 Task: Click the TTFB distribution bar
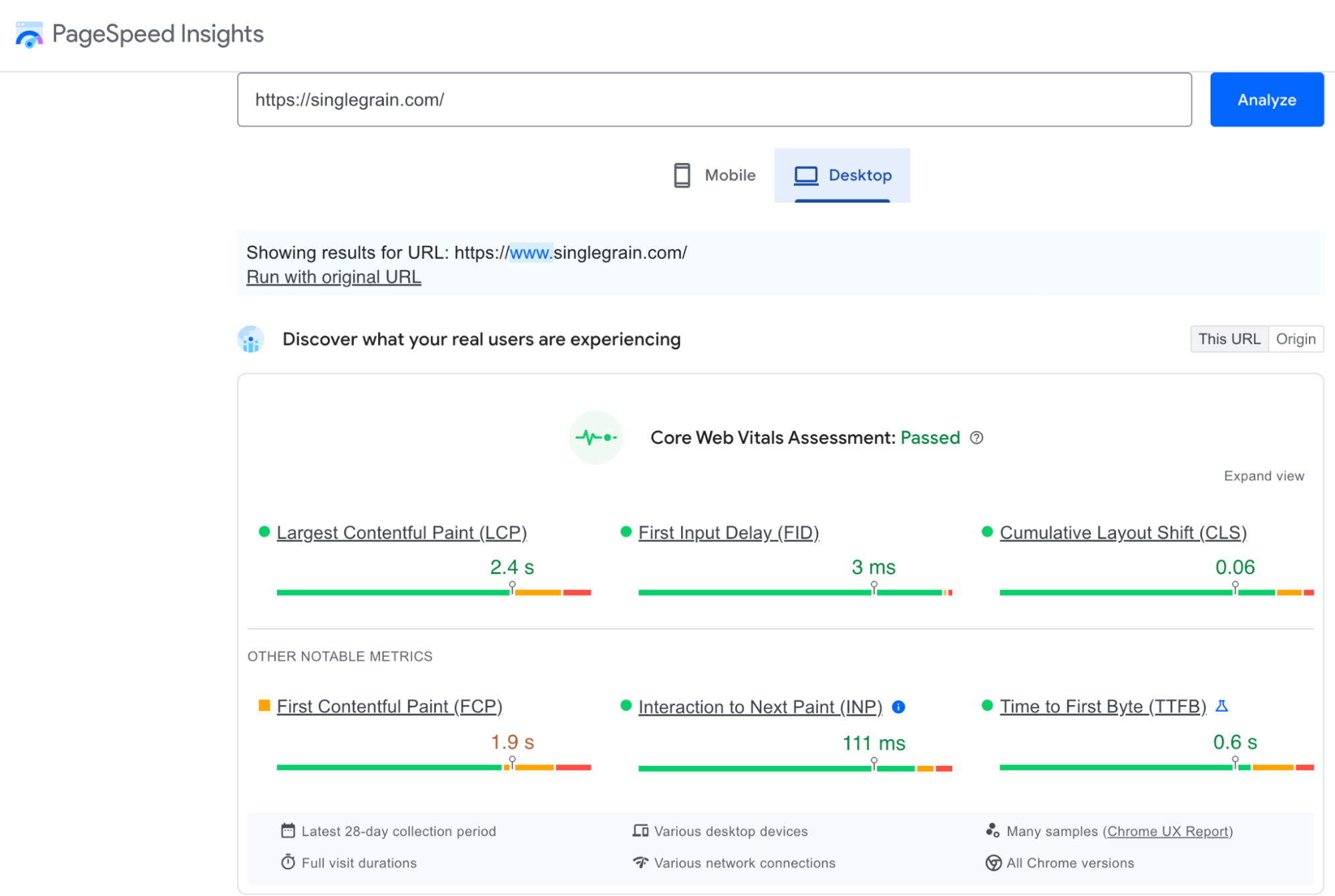pyautogui.click(x=1157, y=767)
